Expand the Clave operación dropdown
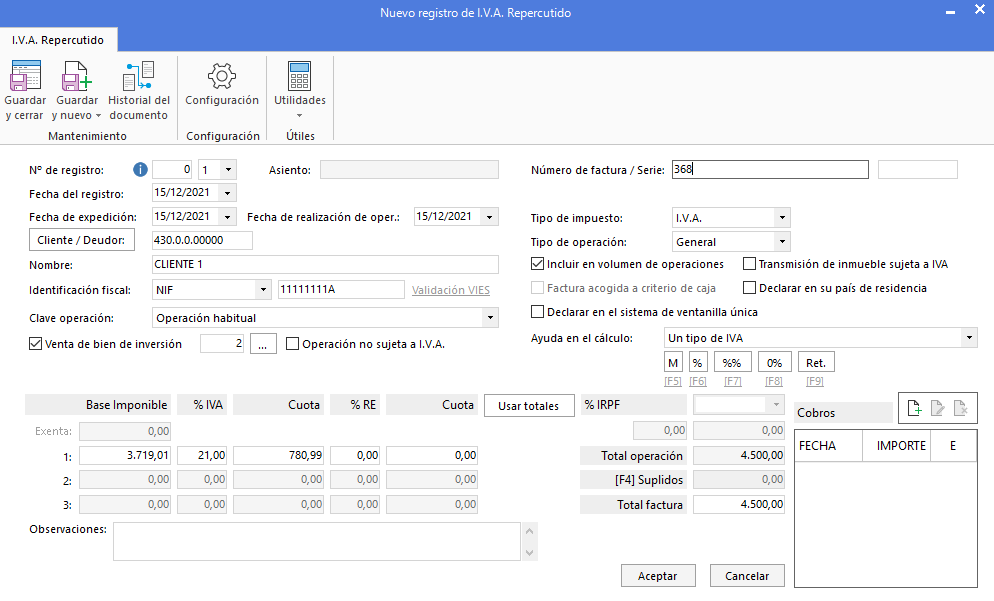This screenshot has width=994, height=601. [x=490, y=318]
